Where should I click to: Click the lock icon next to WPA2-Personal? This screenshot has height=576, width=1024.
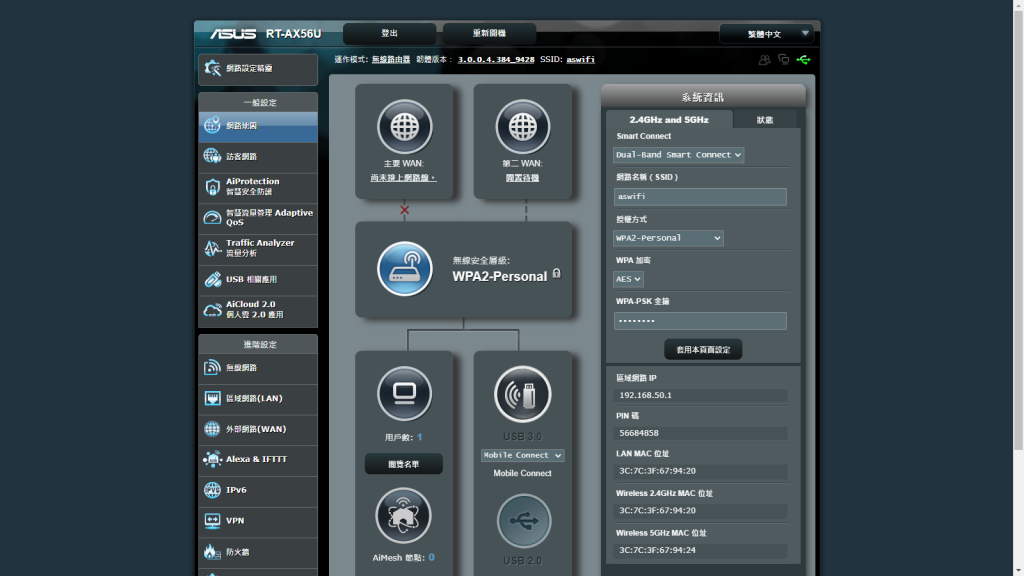[x=556, y=273]
